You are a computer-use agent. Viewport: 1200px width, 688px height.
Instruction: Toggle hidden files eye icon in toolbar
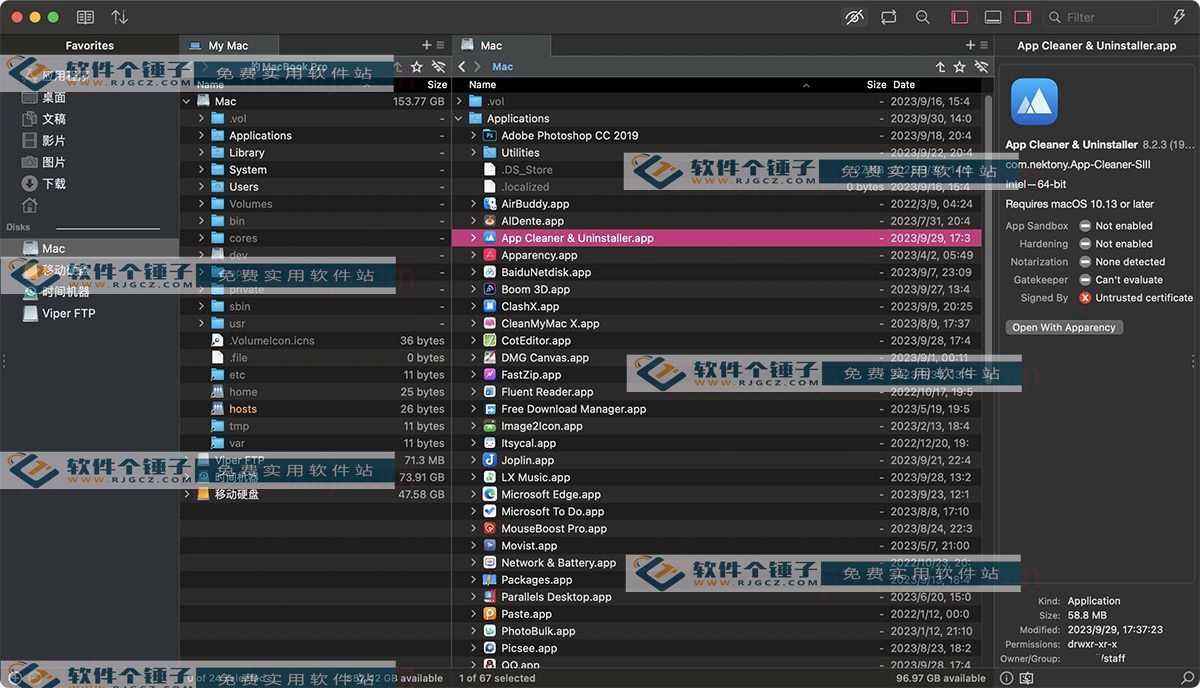click(854, 17)
